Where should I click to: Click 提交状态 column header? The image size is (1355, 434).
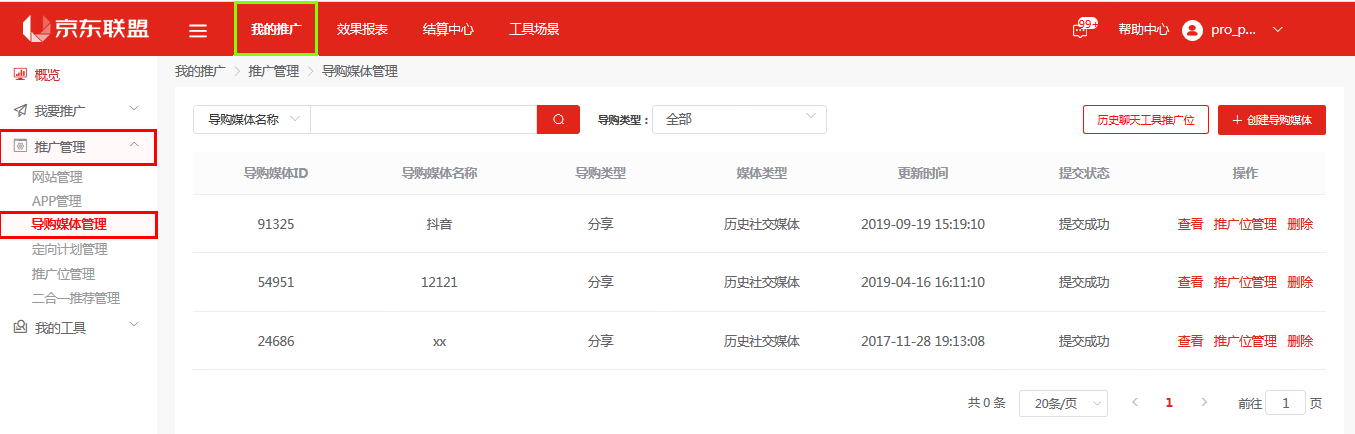(x=1084, y=173)
